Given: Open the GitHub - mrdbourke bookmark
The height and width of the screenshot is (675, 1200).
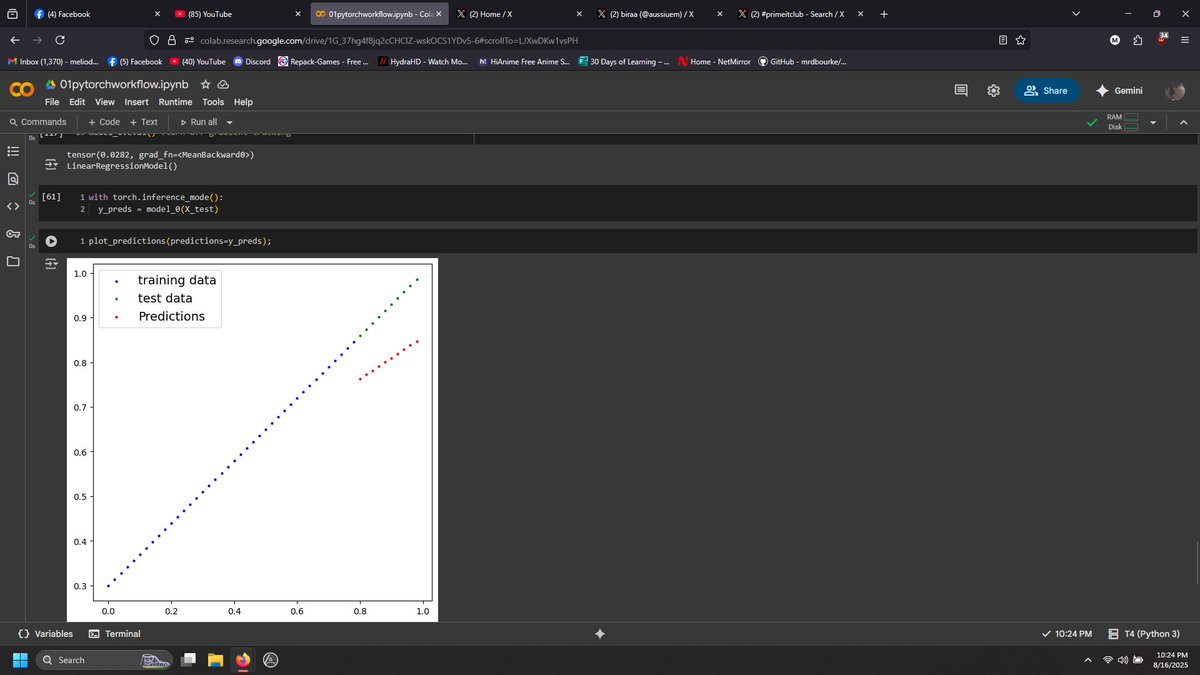Looking at the screenshot, I should [x=800, y=62].
